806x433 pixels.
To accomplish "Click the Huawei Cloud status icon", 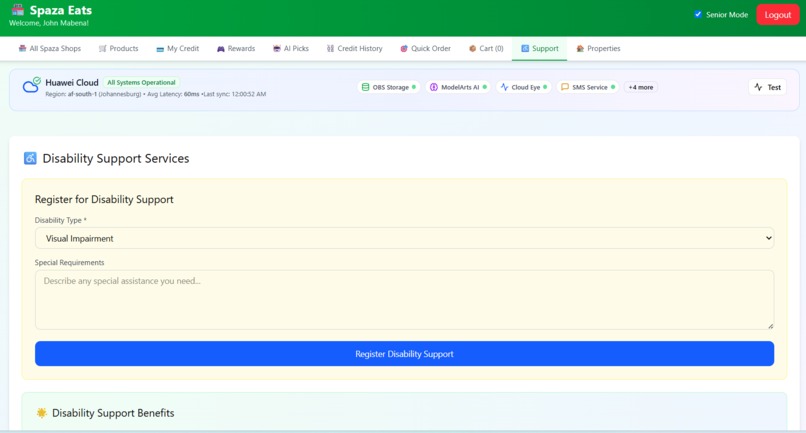I will (31, 85).
